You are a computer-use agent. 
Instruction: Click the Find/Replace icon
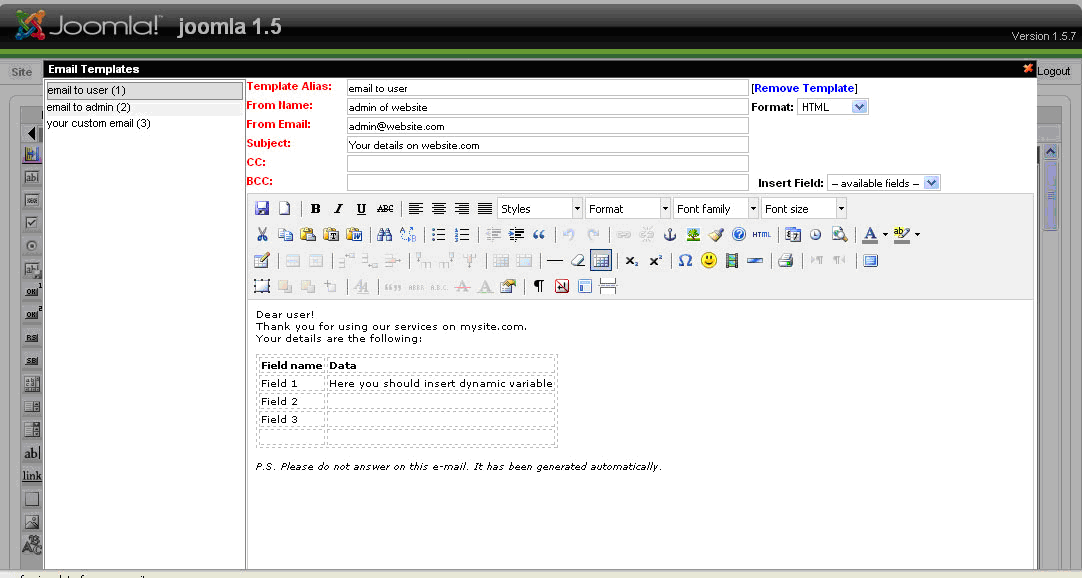coord(408,235)
